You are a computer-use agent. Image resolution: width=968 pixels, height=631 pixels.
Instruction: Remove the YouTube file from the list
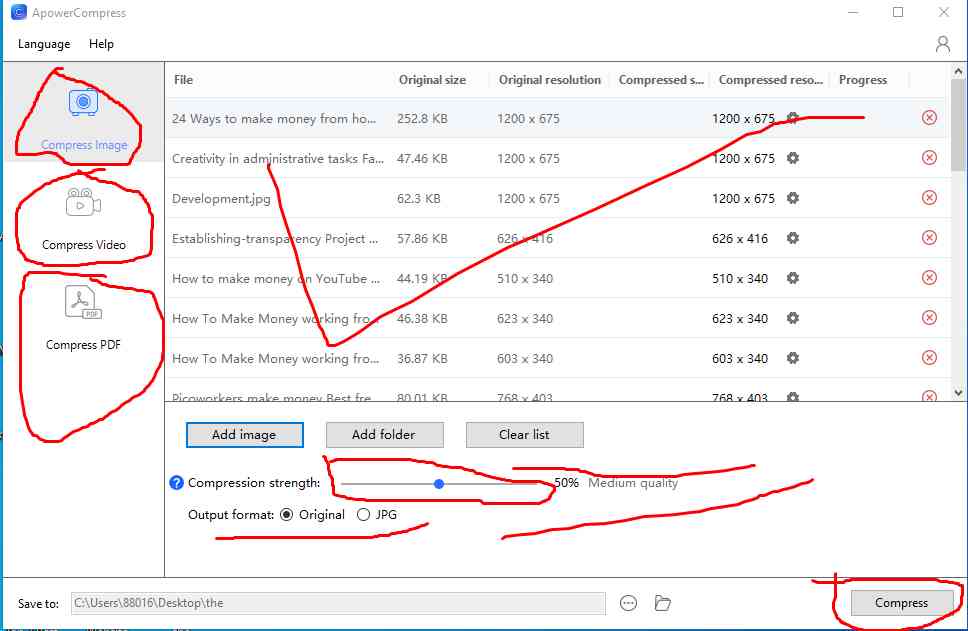point(929,278)
